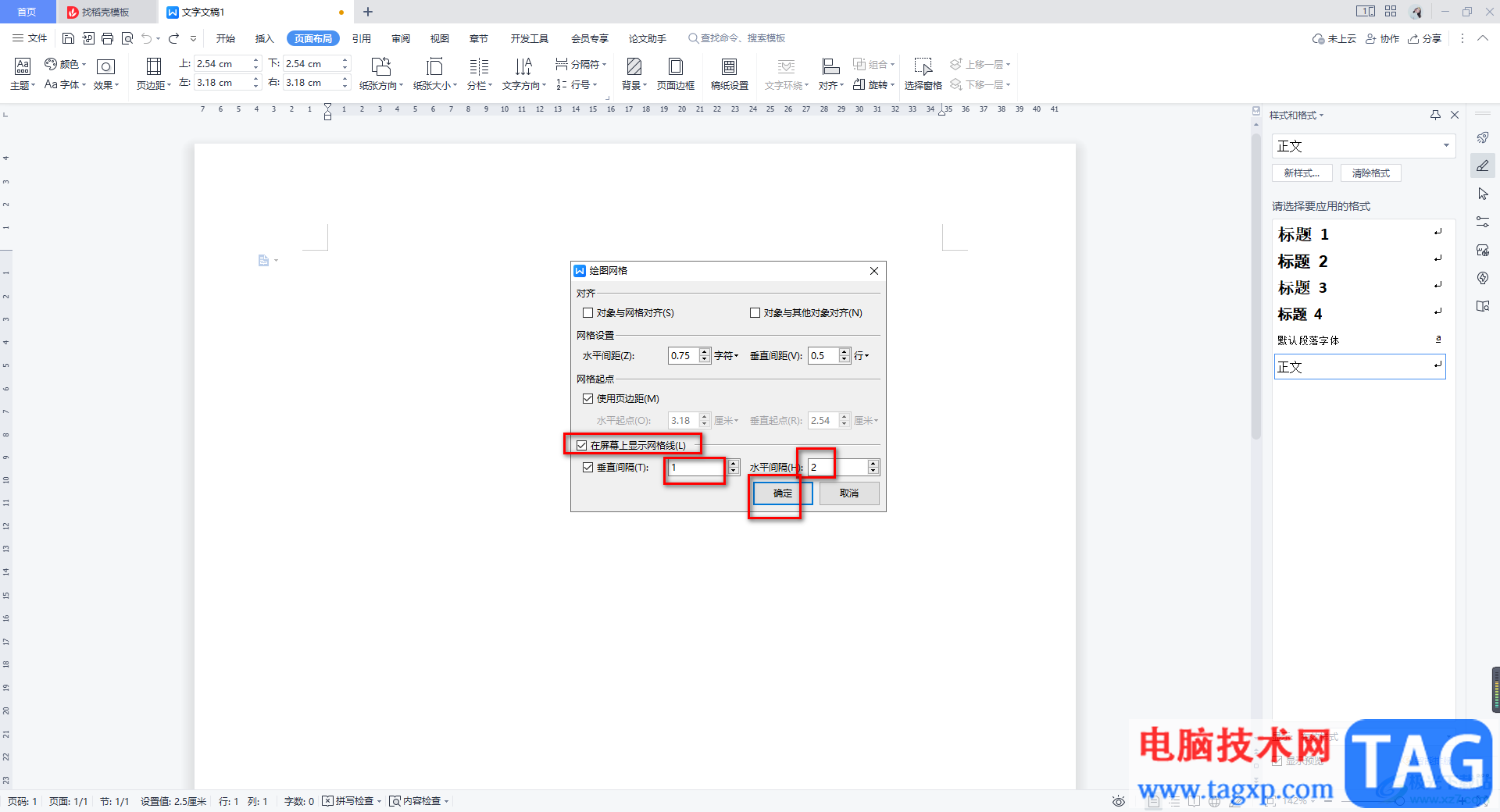Open the 选择窗格 selection pane
This screenshot has height=812, width=1500.
923,74
